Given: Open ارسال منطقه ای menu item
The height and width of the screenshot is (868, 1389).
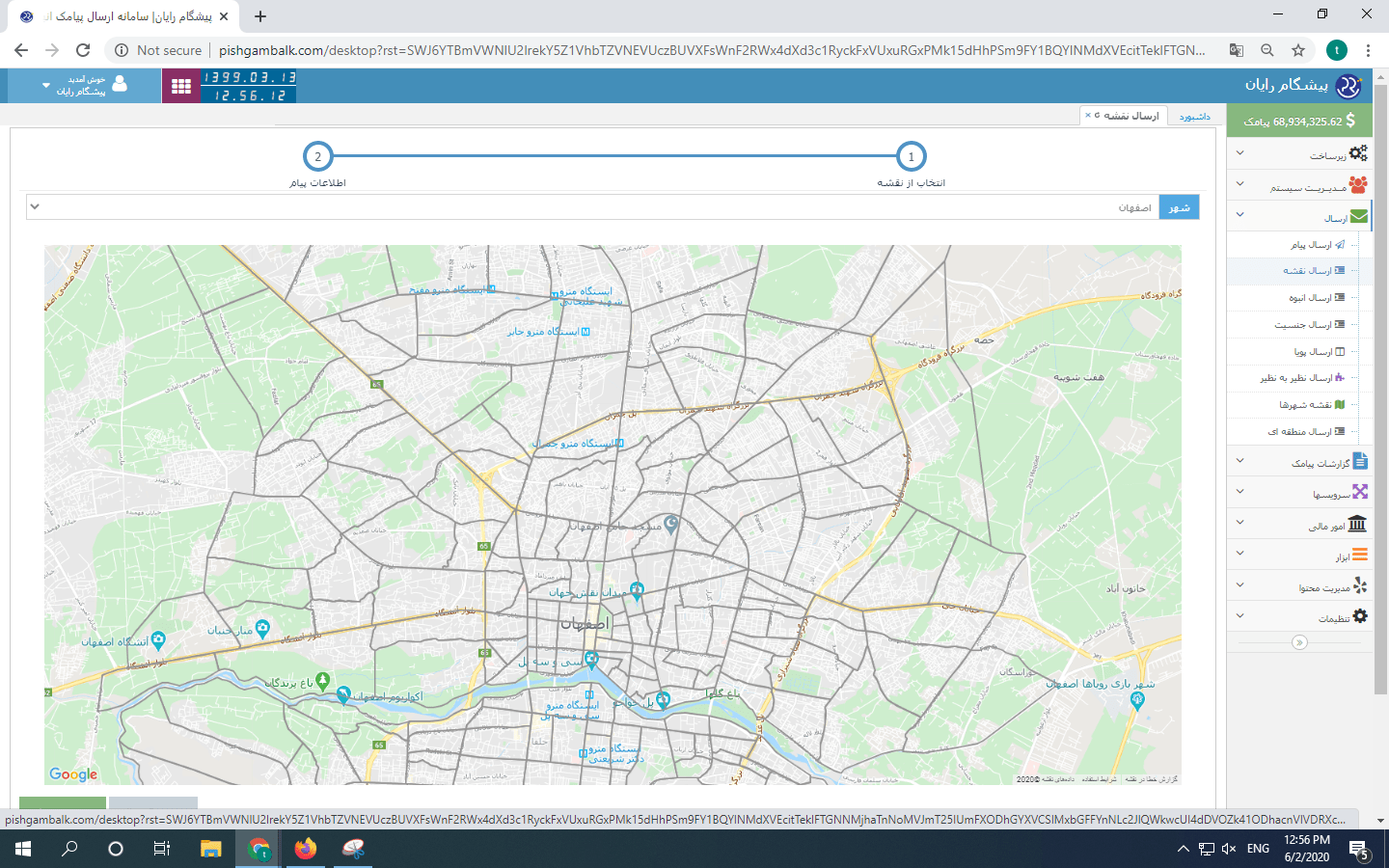Looking at the screenshot, I should [1306, 432].
